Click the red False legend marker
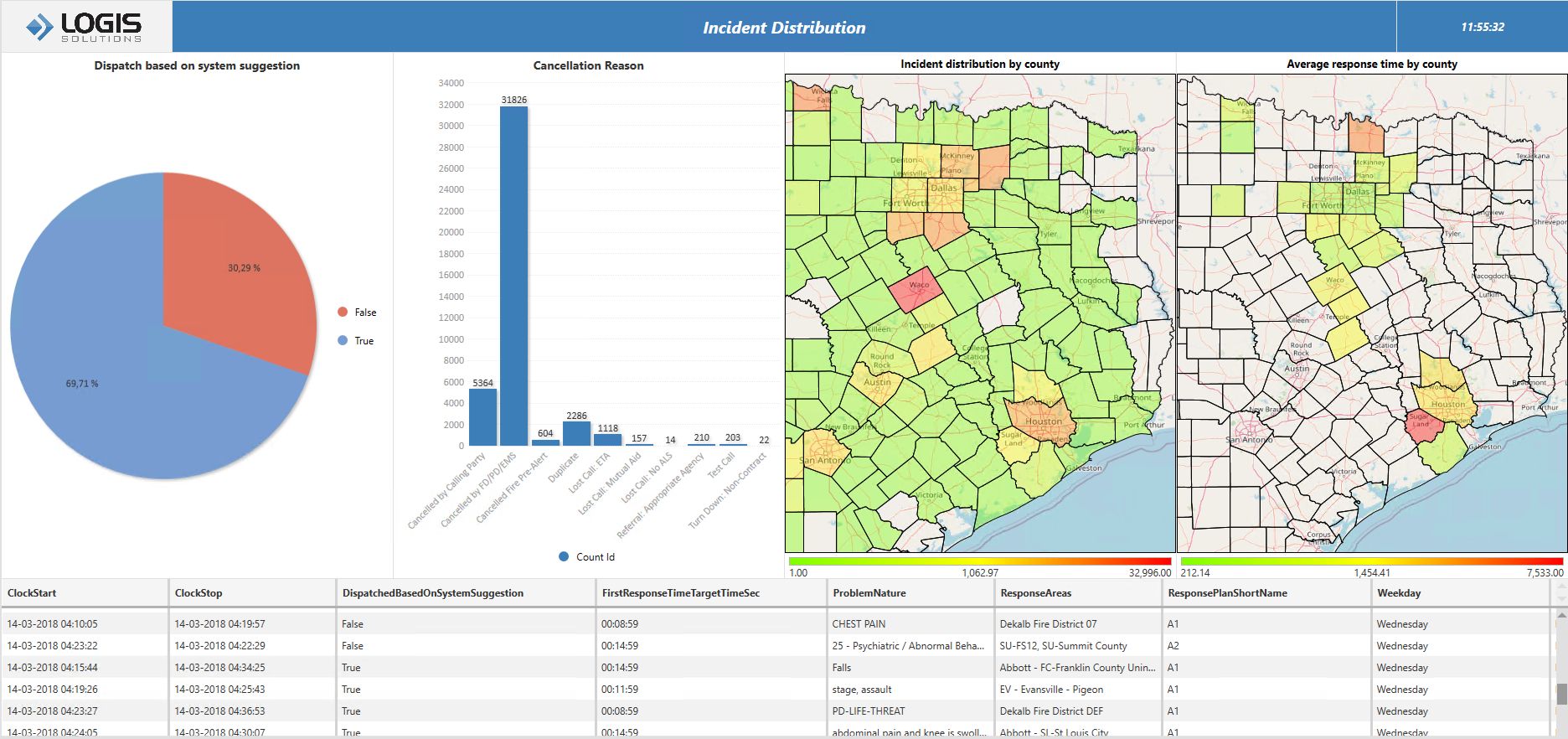Viewport: 1568px width, 739px height. pyautogui.click(x=343, y=313)
